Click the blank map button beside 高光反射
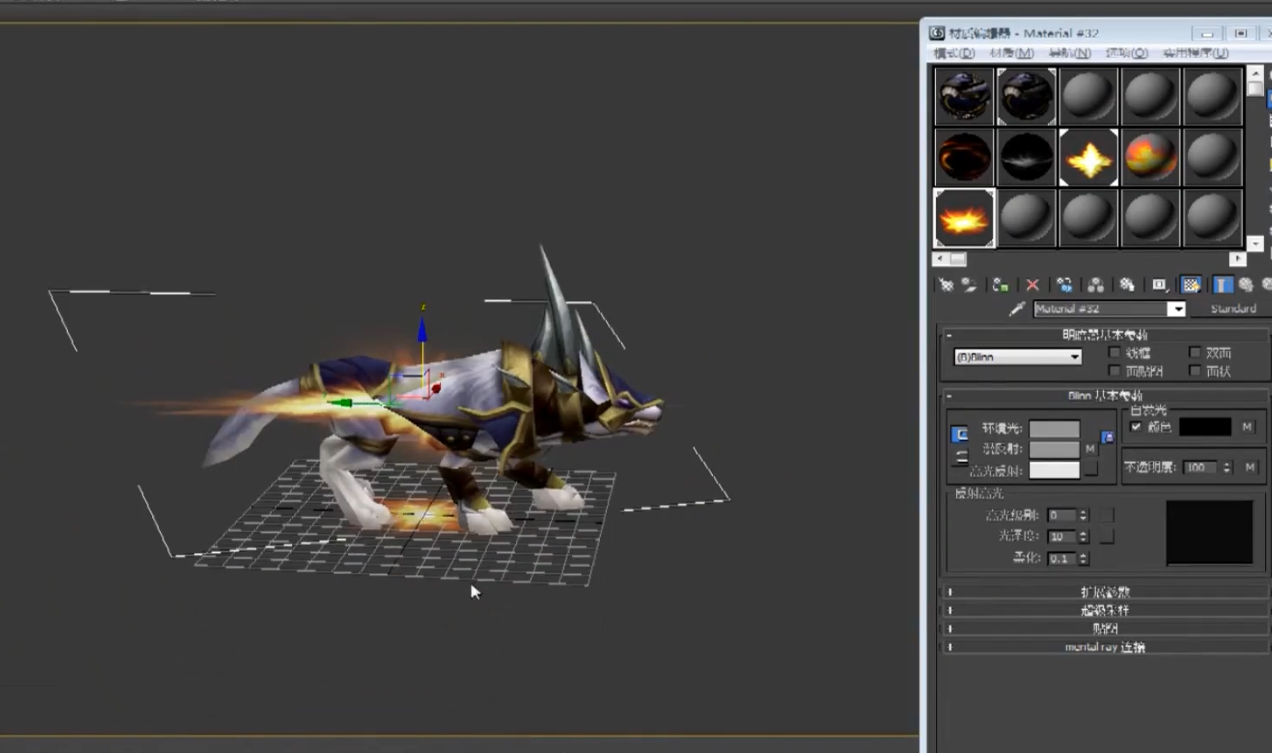 [1091, 469]
